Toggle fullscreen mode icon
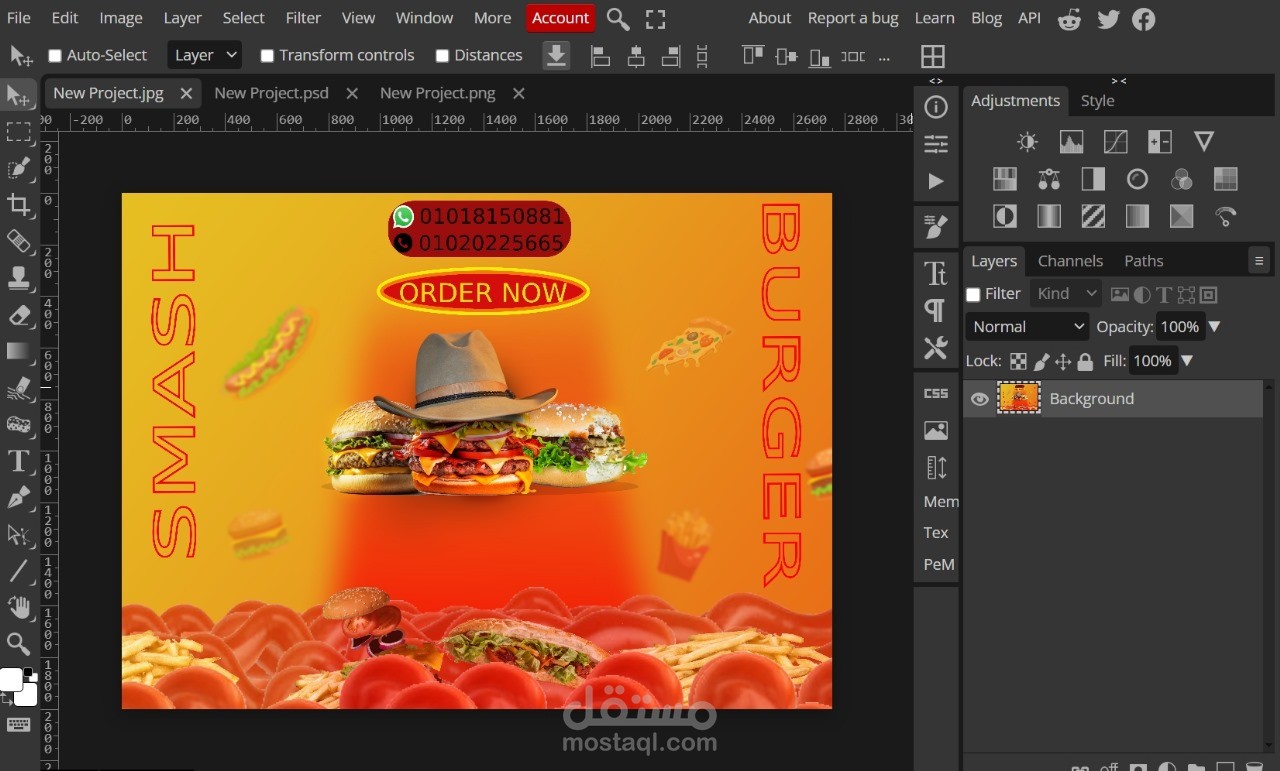Viewport: 1280px width, 771px height. pyautogui.click(x=655, y=19)
